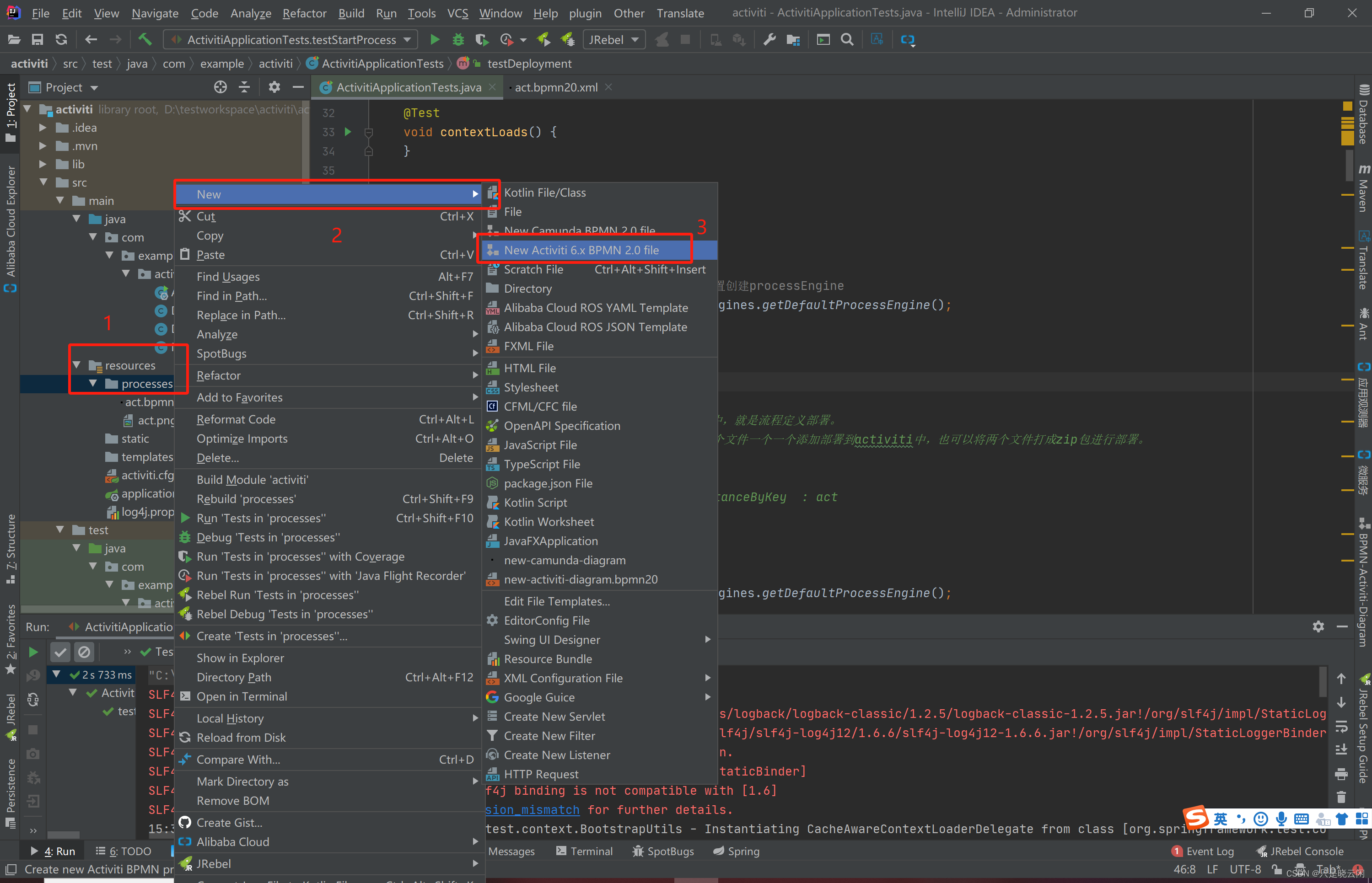Open the Terminal tool window button

(584, 851)
